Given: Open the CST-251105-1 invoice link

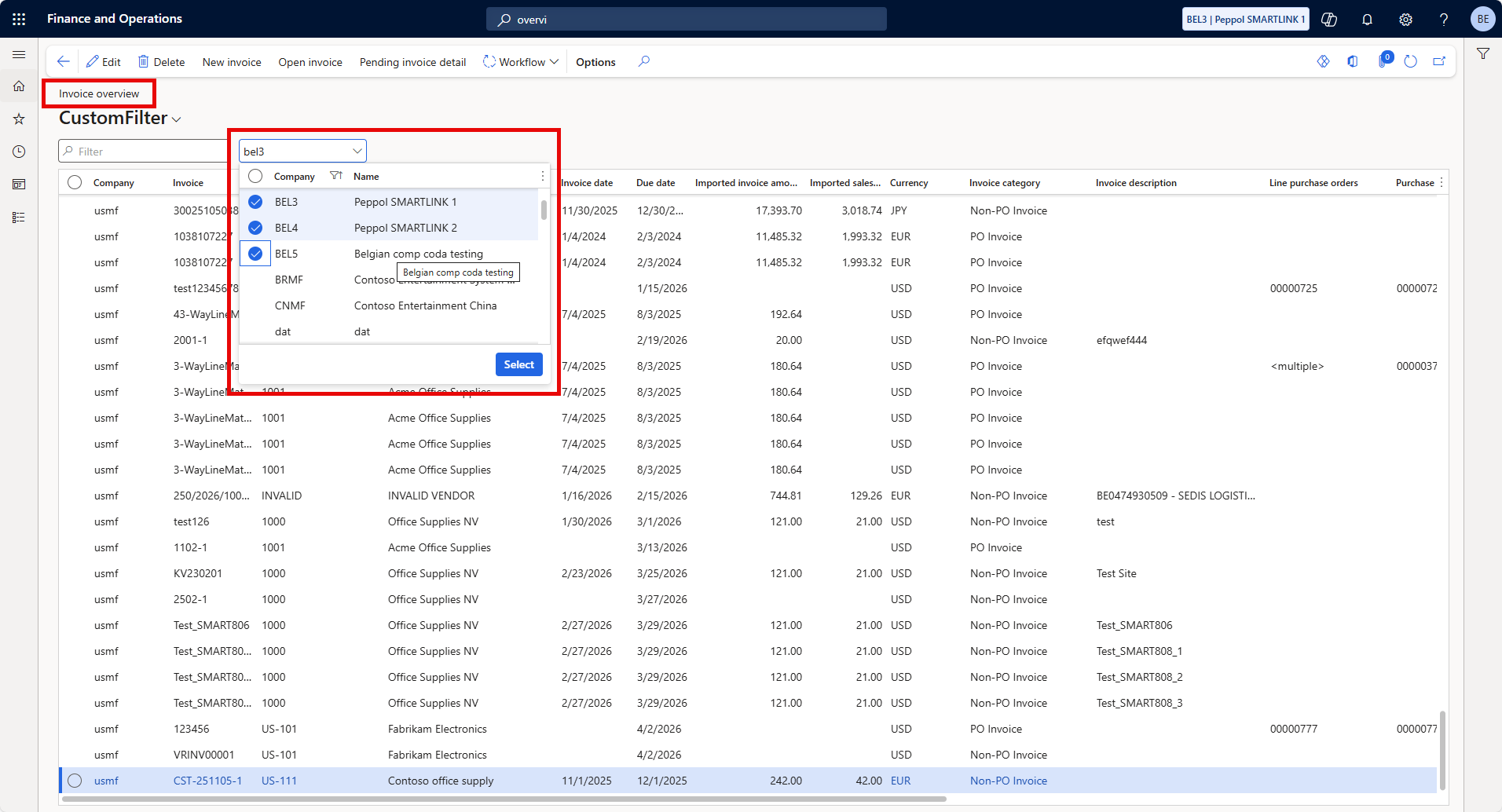Looking at the screenshot, I should click(207, 781).
